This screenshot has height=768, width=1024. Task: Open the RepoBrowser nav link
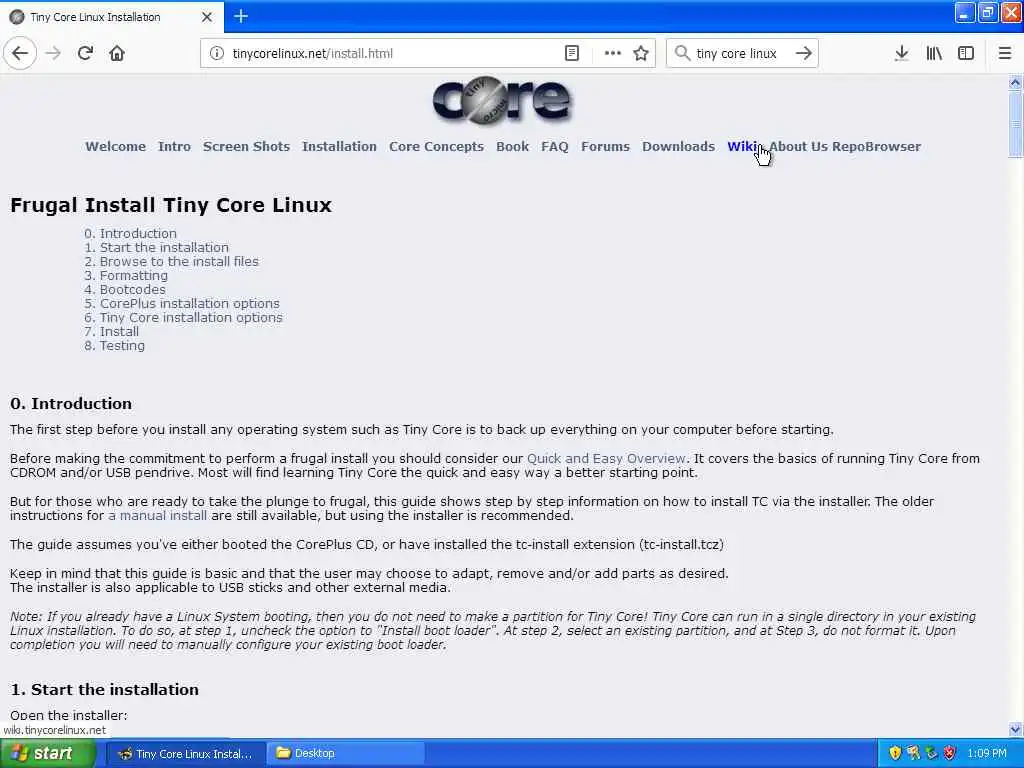pos(876,146)
